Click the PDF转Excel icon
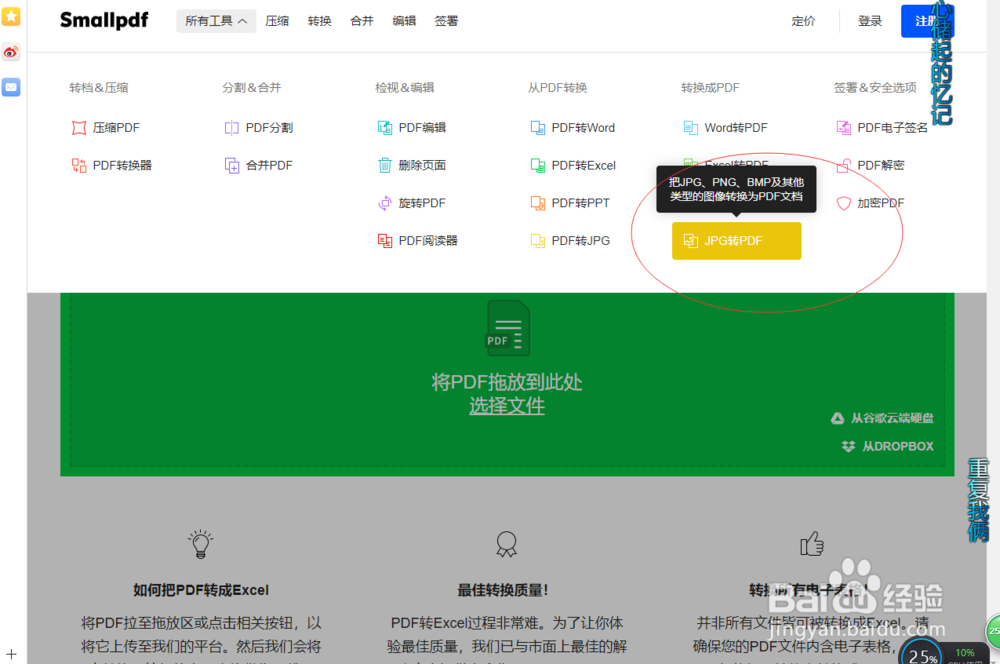Image resolution: width=1000 pixels, height=664 pixels. tap(538, 165)
